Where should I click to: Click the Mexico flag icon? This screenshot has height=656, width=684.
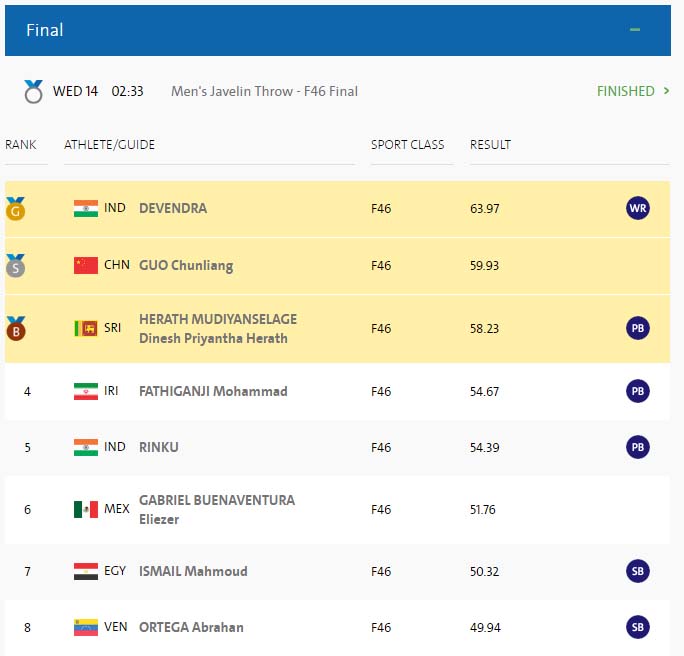86,509
